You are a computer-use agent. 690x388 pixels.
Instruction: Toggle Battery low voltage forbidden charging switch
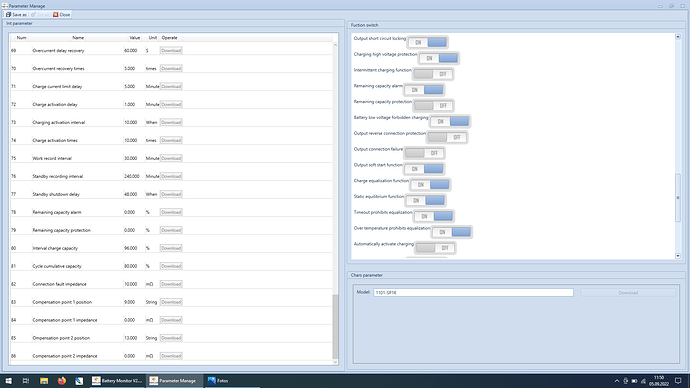(x=450, y=121)
